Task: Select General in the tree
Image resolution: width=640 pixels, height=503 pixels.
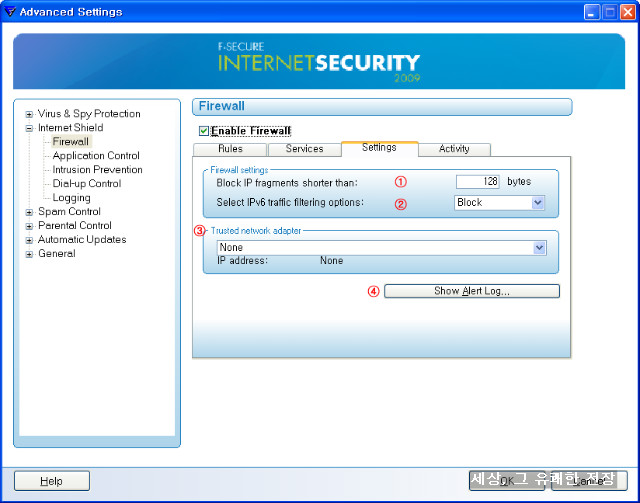Action: 57,254
